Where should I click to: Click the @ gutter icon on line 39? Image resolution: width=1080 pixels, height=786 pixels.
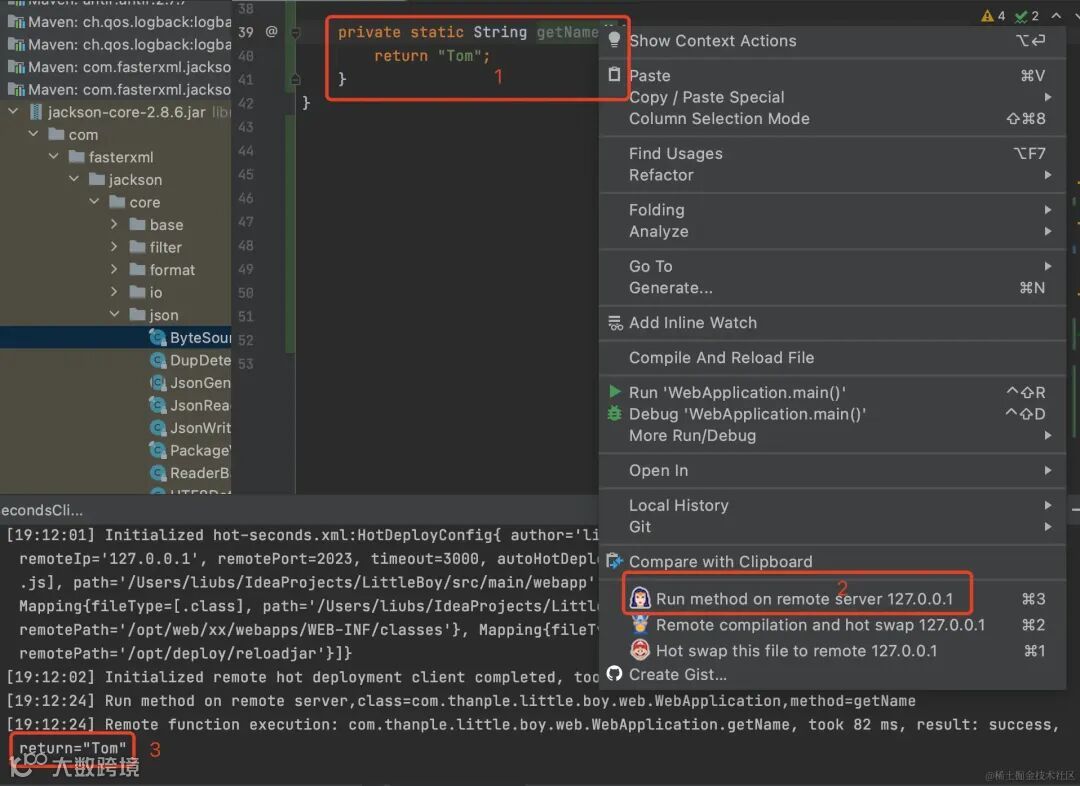[271, 32]
